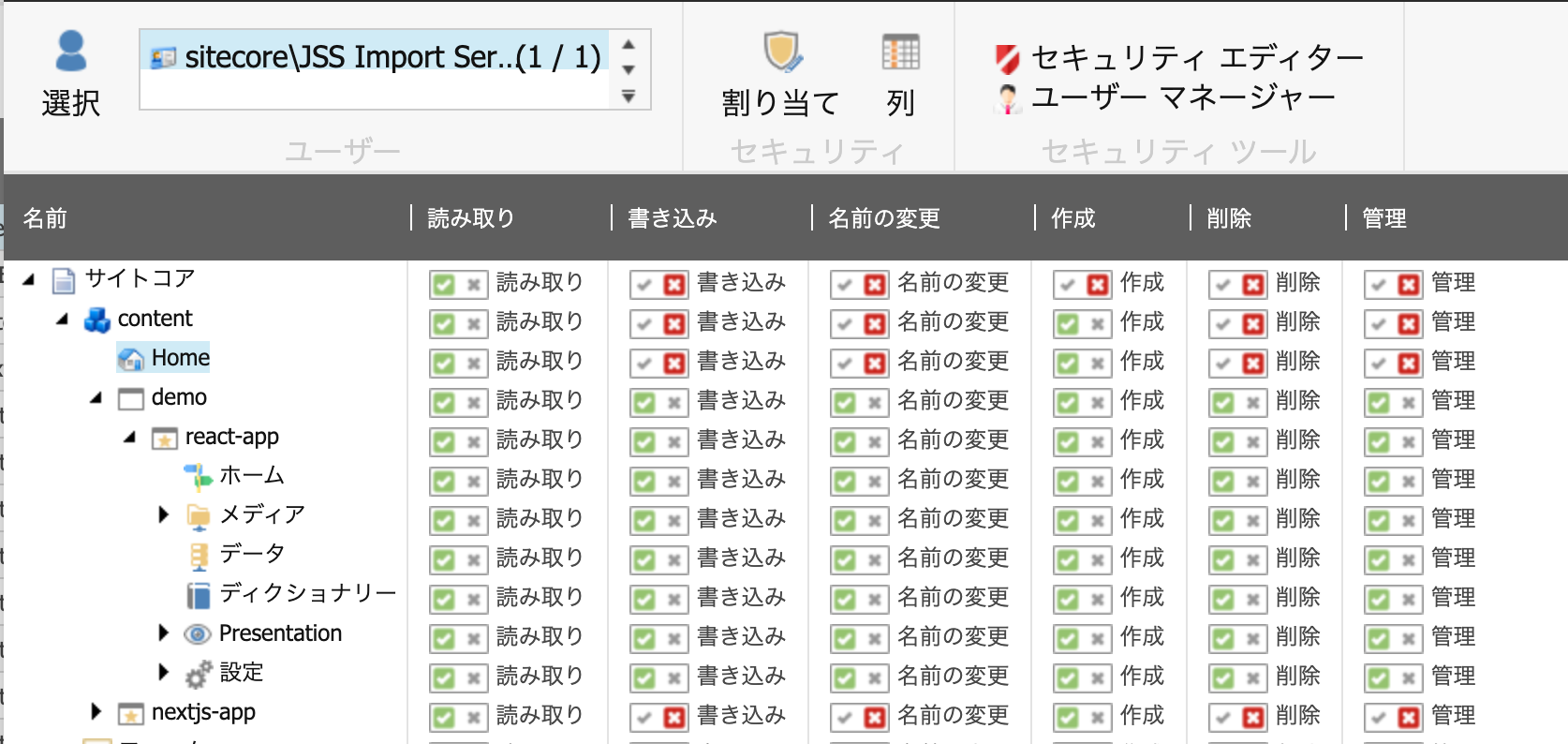
Task: Click the 管理 column header
Action: 1384,218
